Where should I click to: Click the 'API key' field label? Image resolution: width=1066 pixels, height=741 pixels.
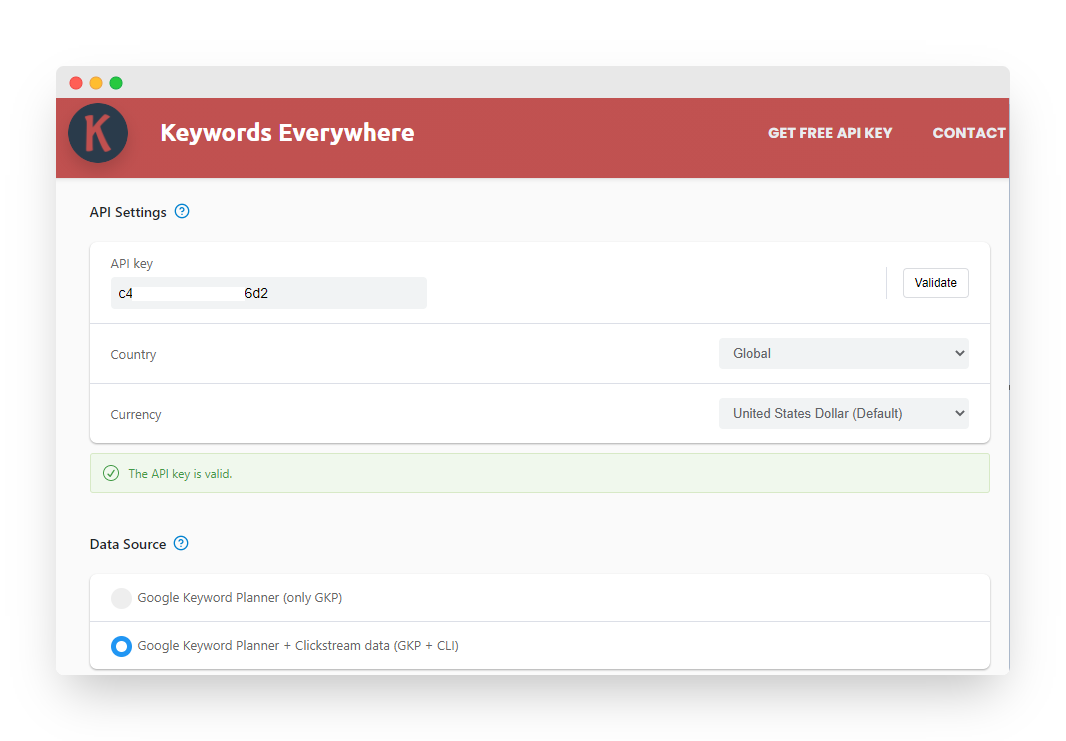coord(132,264)
